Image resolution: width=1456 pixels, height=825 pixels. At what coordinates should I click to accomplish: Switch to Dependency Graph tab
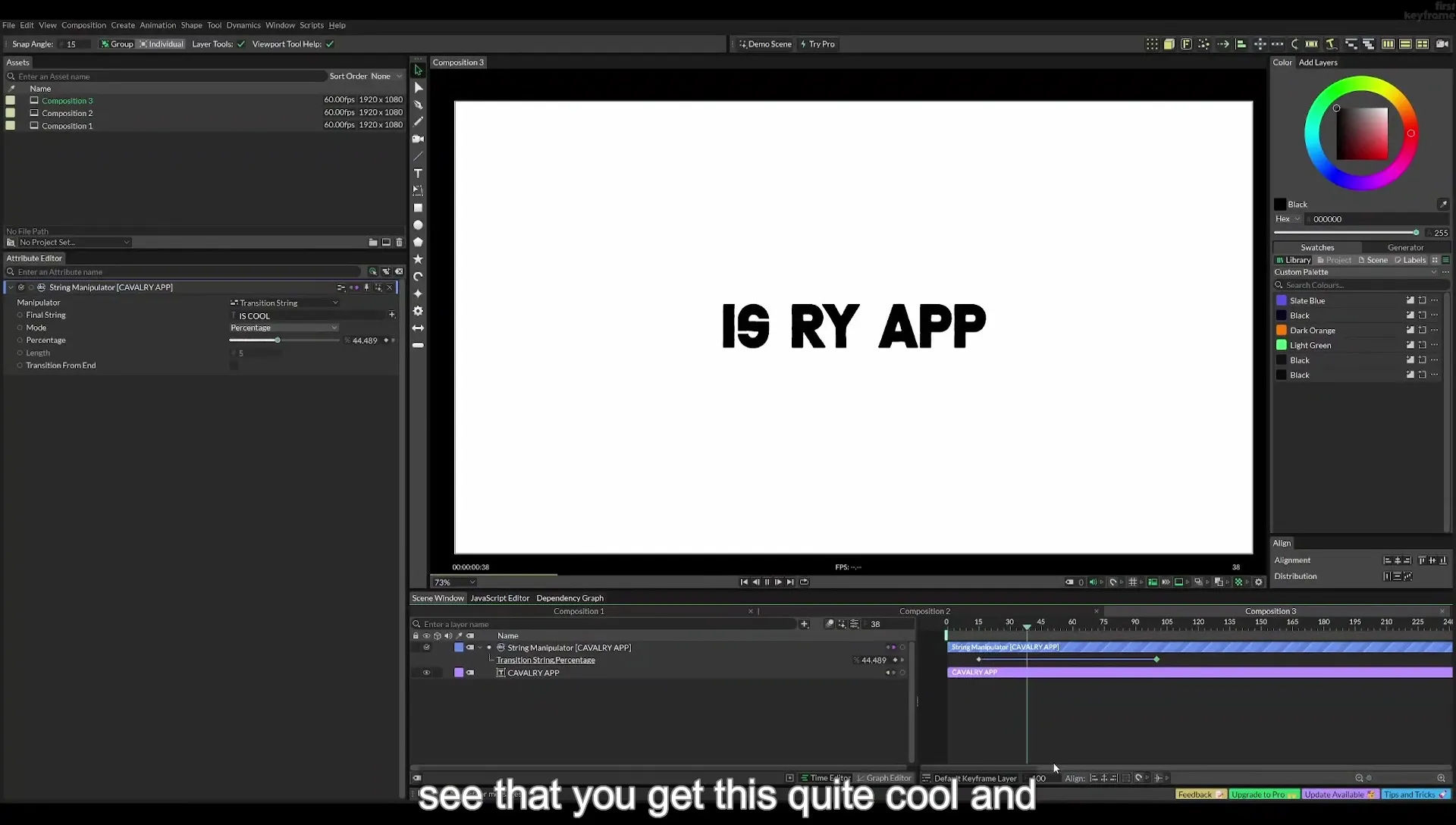pyautogui.click(x=570, y=598)
